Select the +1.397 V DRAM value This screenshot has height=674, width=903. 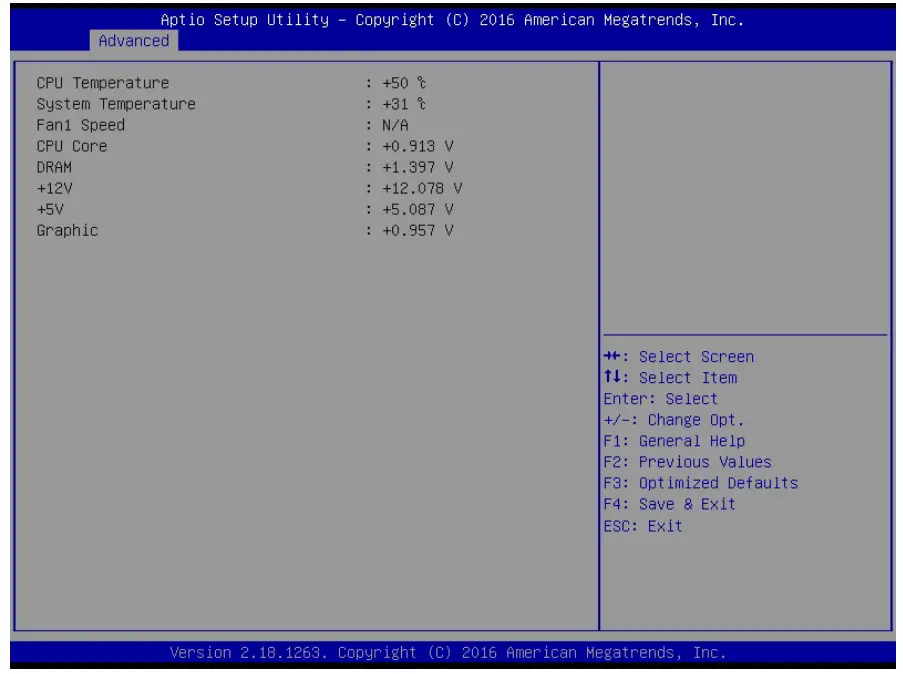point(418,167)
